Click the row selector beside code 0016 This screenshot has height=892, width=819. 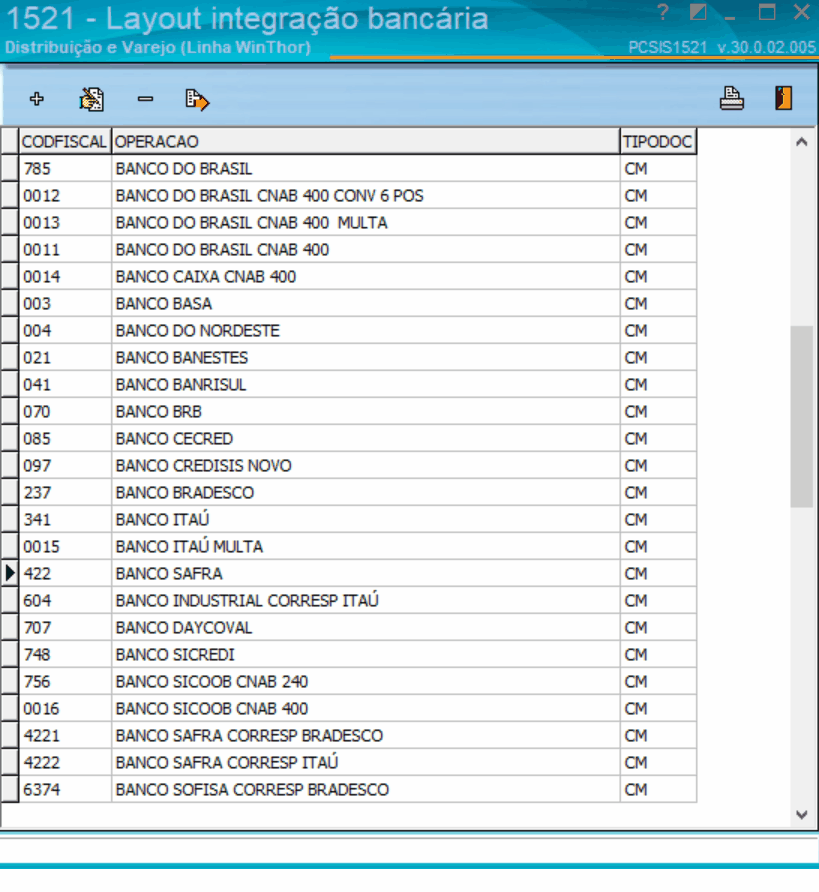click(10, 709)
